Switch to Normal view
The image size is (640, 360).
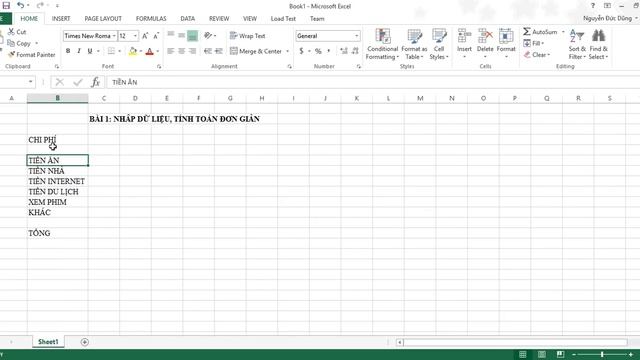tap(522, 354)
